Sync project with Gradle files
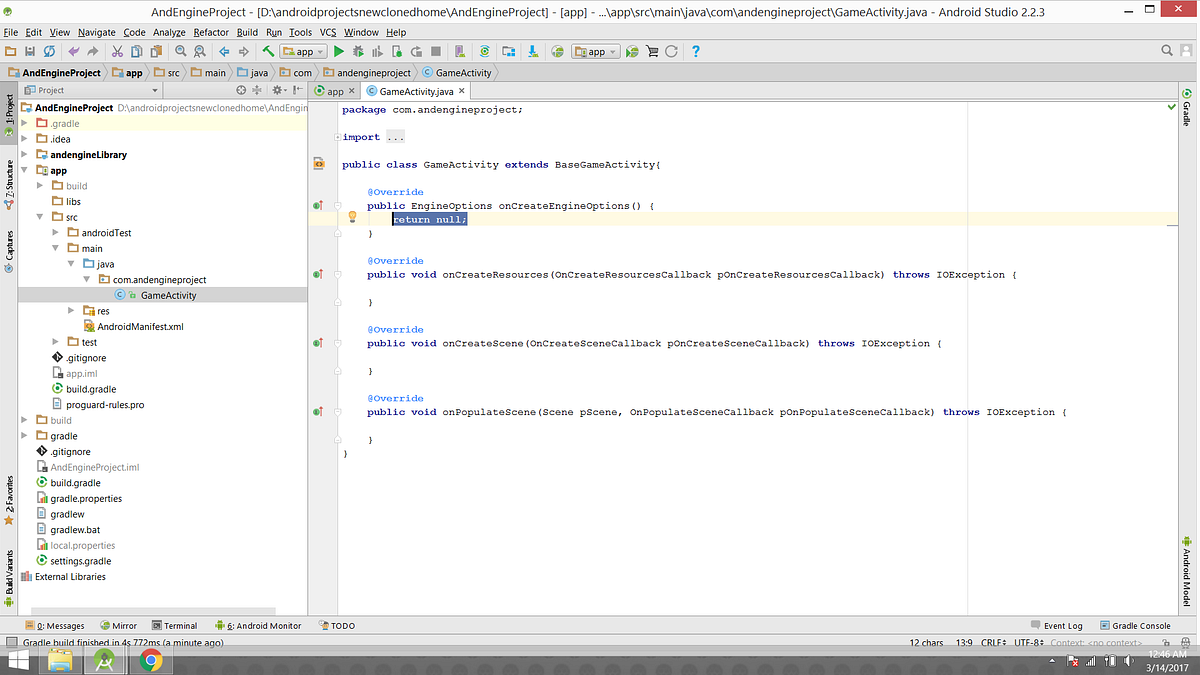 click(x=485, y=51)
